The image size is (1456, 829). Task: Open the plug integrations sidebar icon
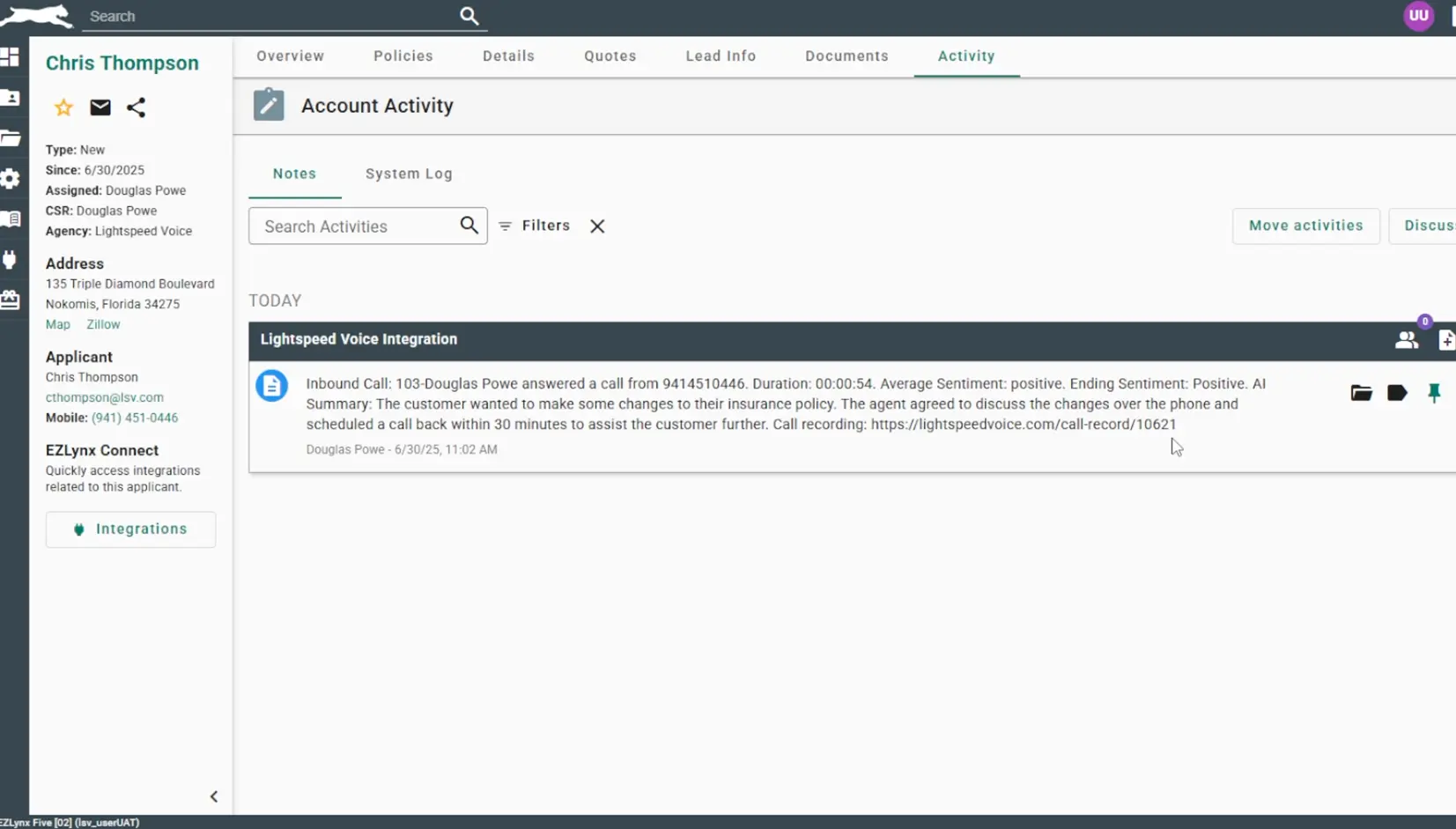click(11, 260)
